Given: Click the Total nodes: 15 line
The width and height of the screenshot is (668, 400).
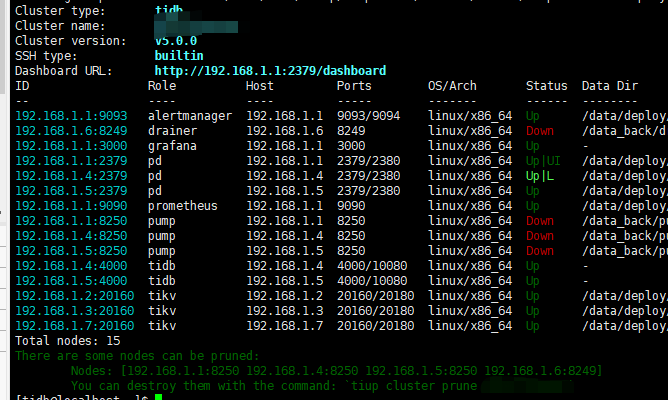Looking at the screenshot, I should click(68, 341).
